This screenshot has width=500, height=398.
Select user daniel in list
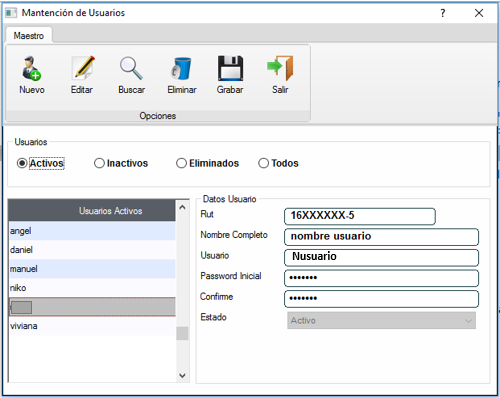click(x=92, y=250)
